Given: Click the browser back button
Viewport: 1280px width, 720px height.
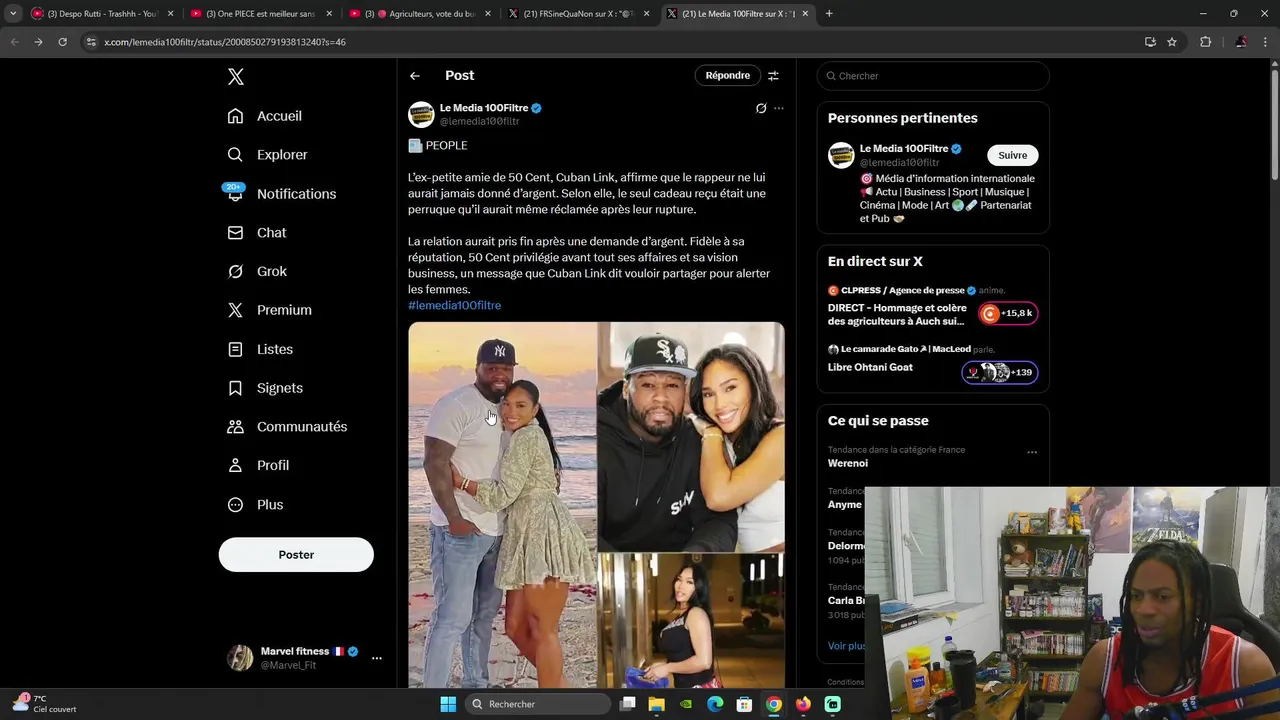Looking at the screenshot, I should point(14,42).
